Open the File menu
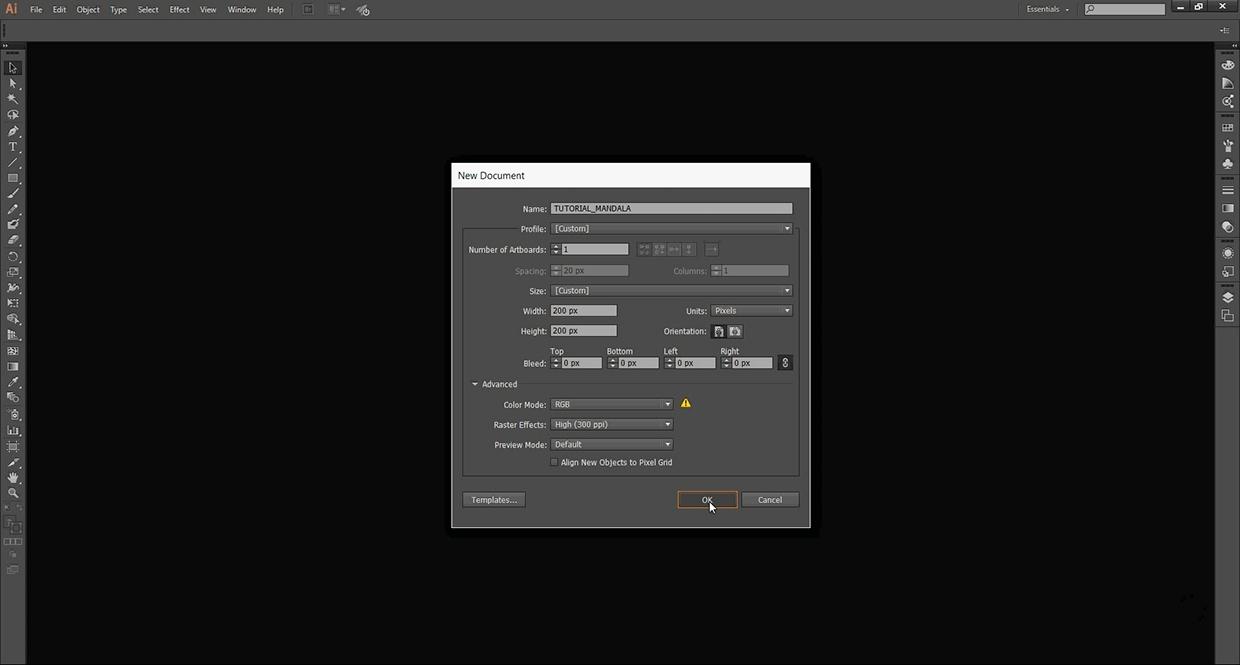Image resolution: width=1240 pixels, height=665 pixels. [x=36, y=9]
